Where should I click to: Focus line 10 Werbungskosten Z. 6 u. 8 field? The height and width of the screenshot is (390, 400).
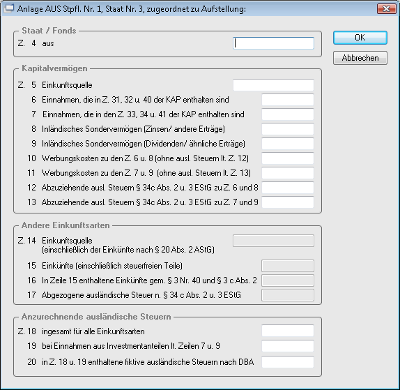click(x=288, y=158)
